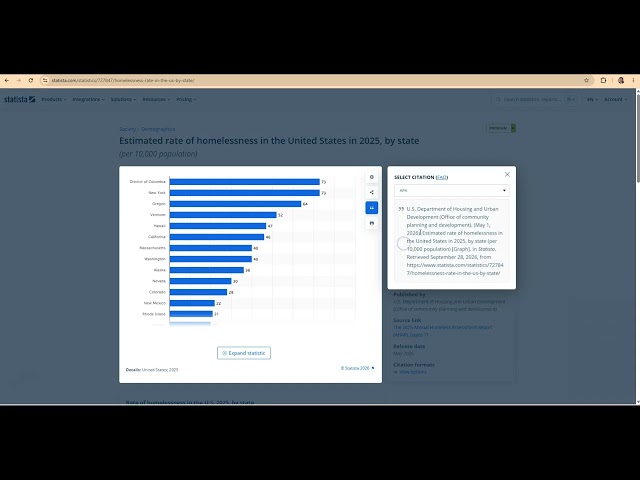The image size is (640, 480).
Task: Click the "© Statista 2026" text
Action: point(355,368)
